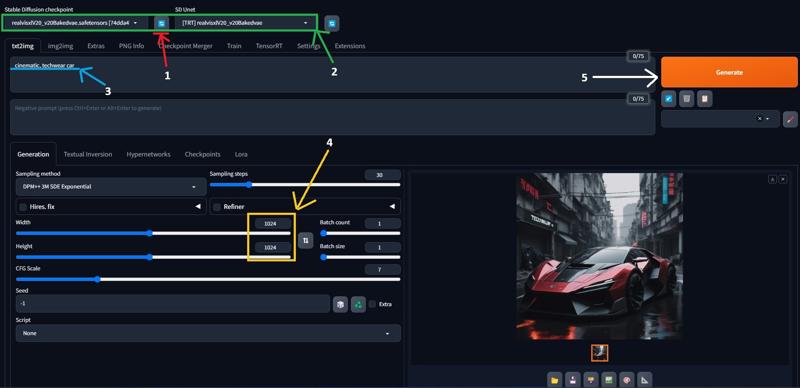Tick the Extra seed checkbox
The width and height of the screenshot is (800, 388).
tap(372, 304)
